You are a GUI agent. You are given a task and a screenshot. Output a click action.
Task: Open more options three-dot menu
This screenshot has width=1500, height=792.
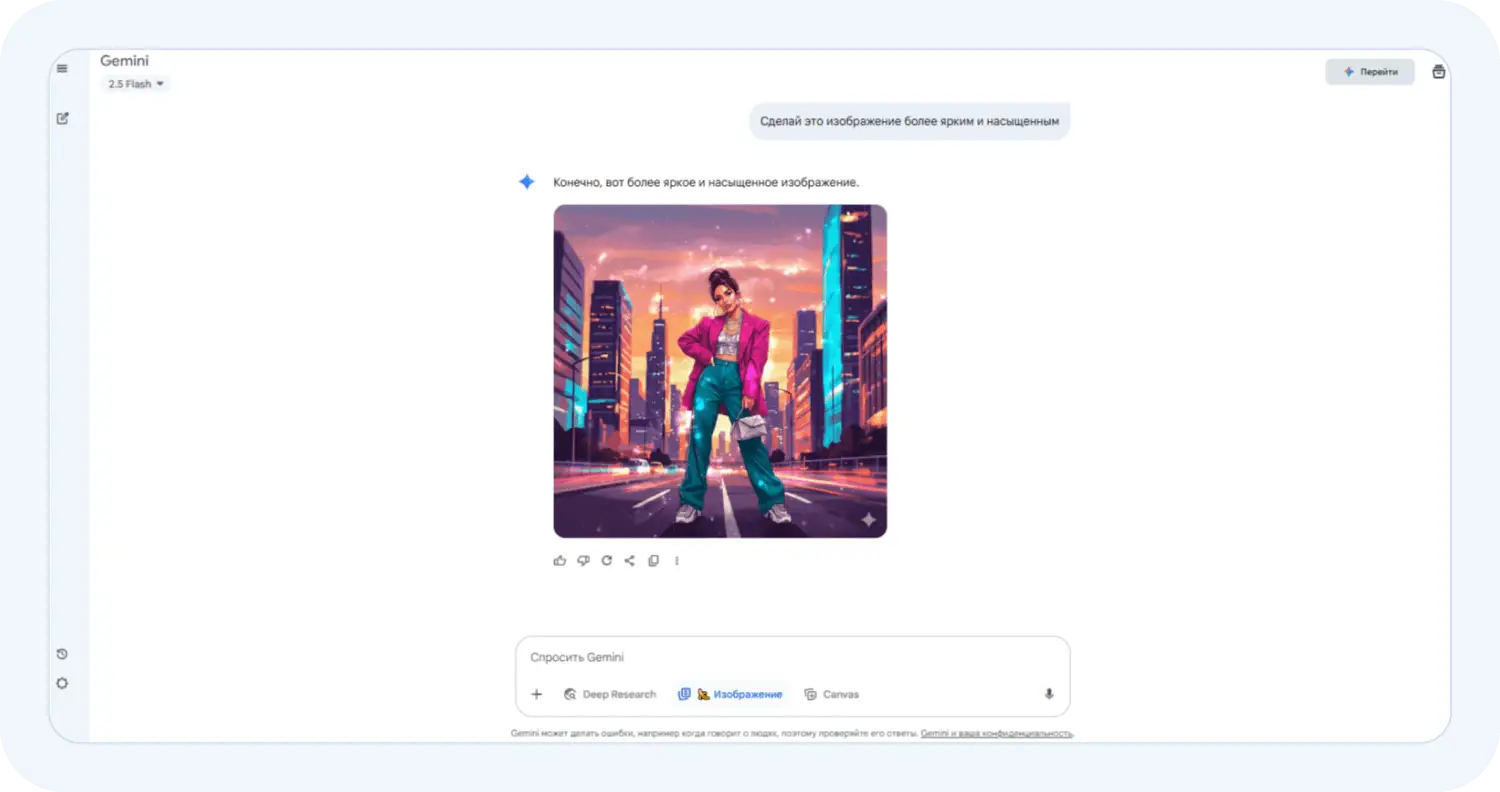677,561
